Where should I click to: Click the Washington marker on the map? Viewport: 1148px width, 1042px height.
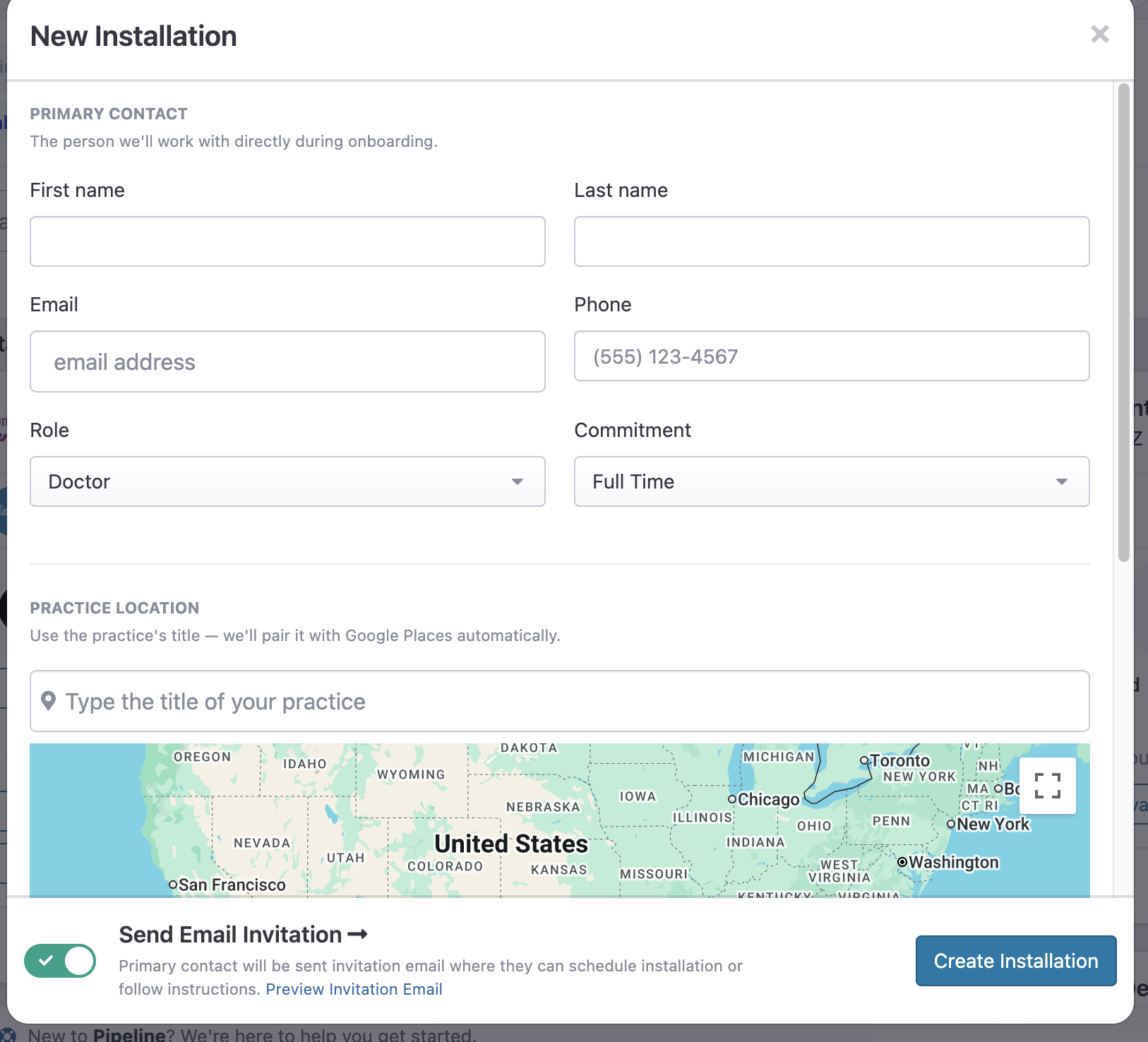[x=902, y=862]
